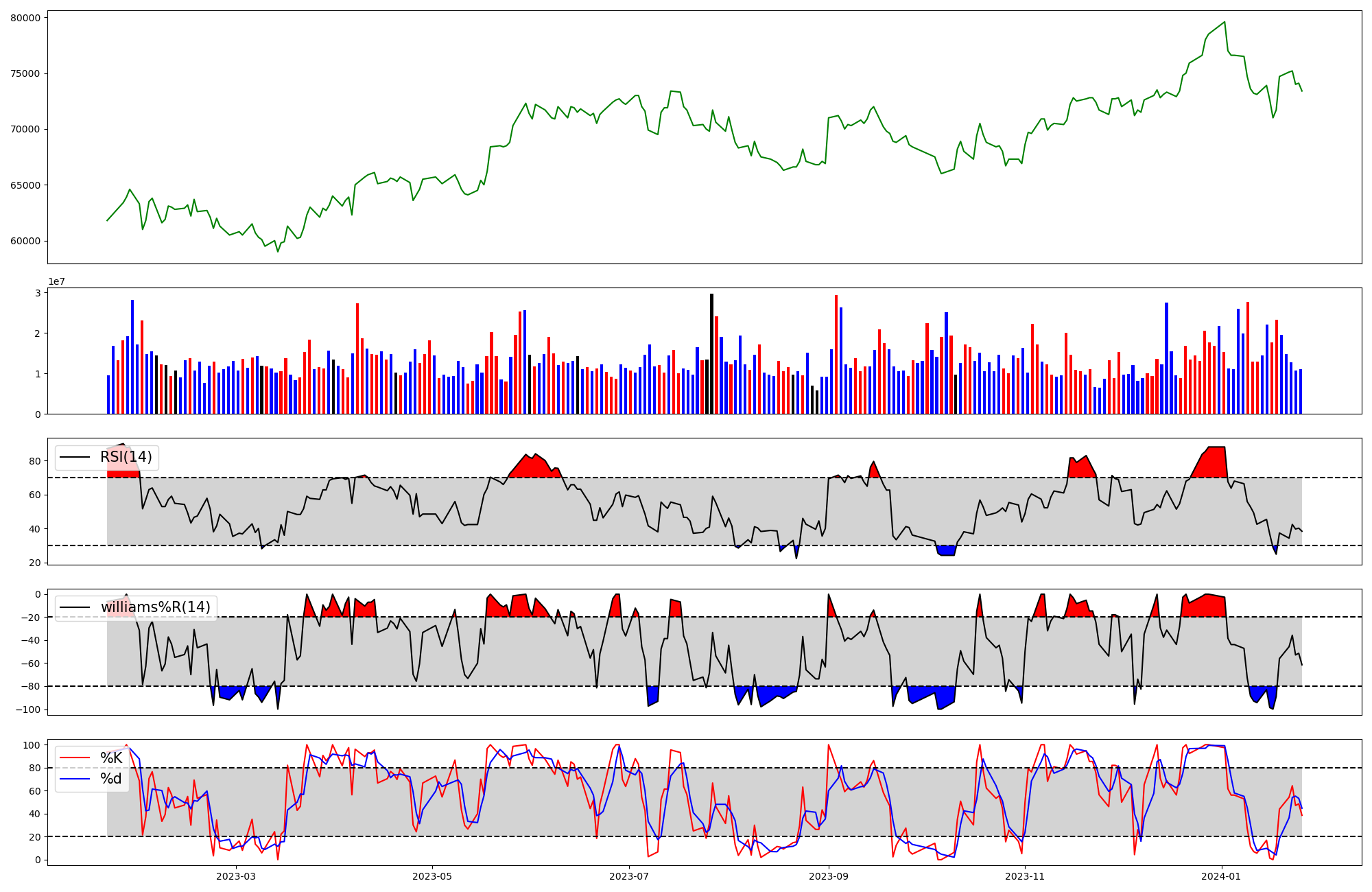This screenshot has height=892, width=1372.
Task: Click the red %K legend line sample
Action: point(75,758)
